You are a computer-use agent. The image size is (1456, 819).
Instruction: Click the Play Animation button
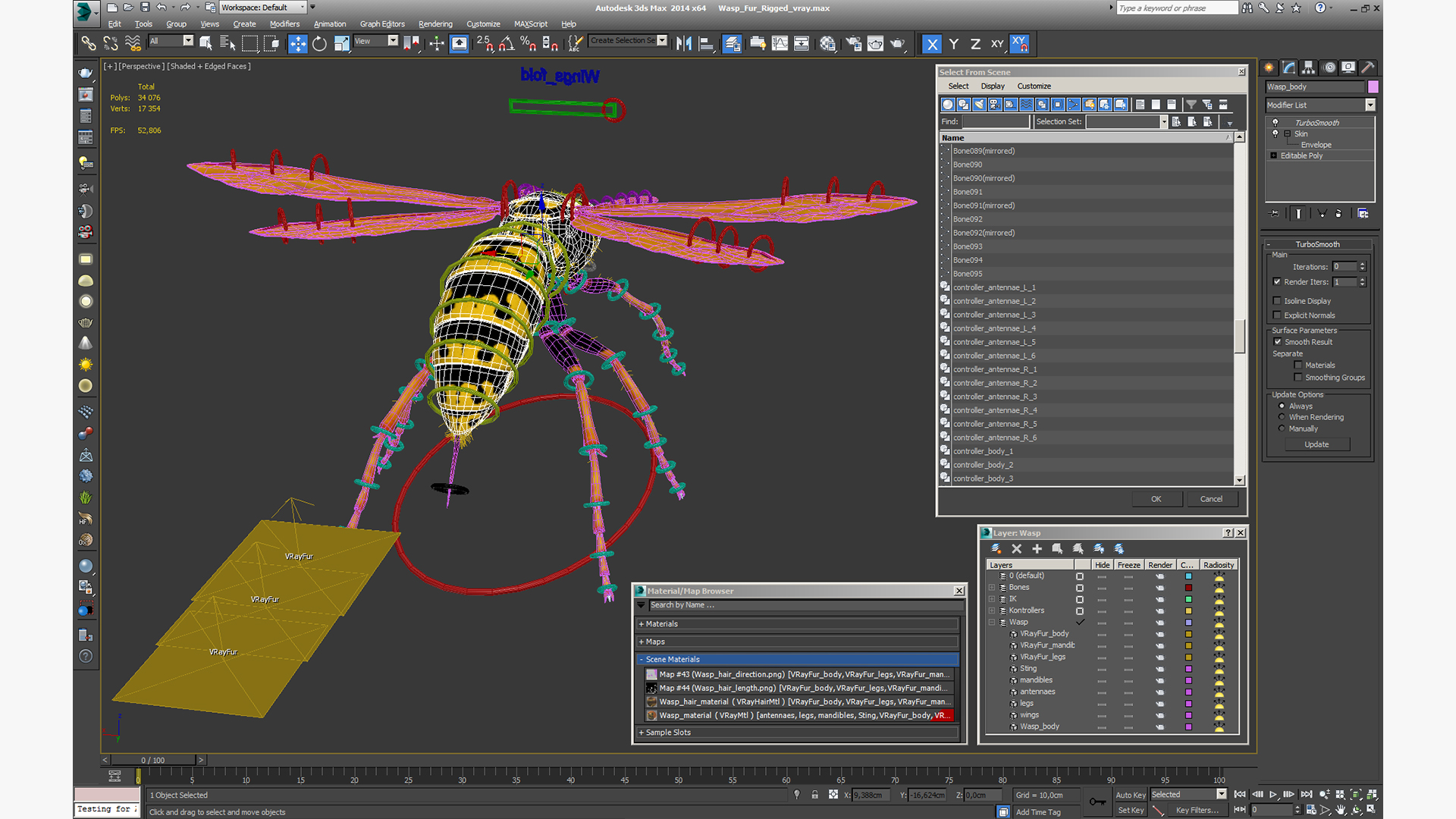coord(1273,795)
